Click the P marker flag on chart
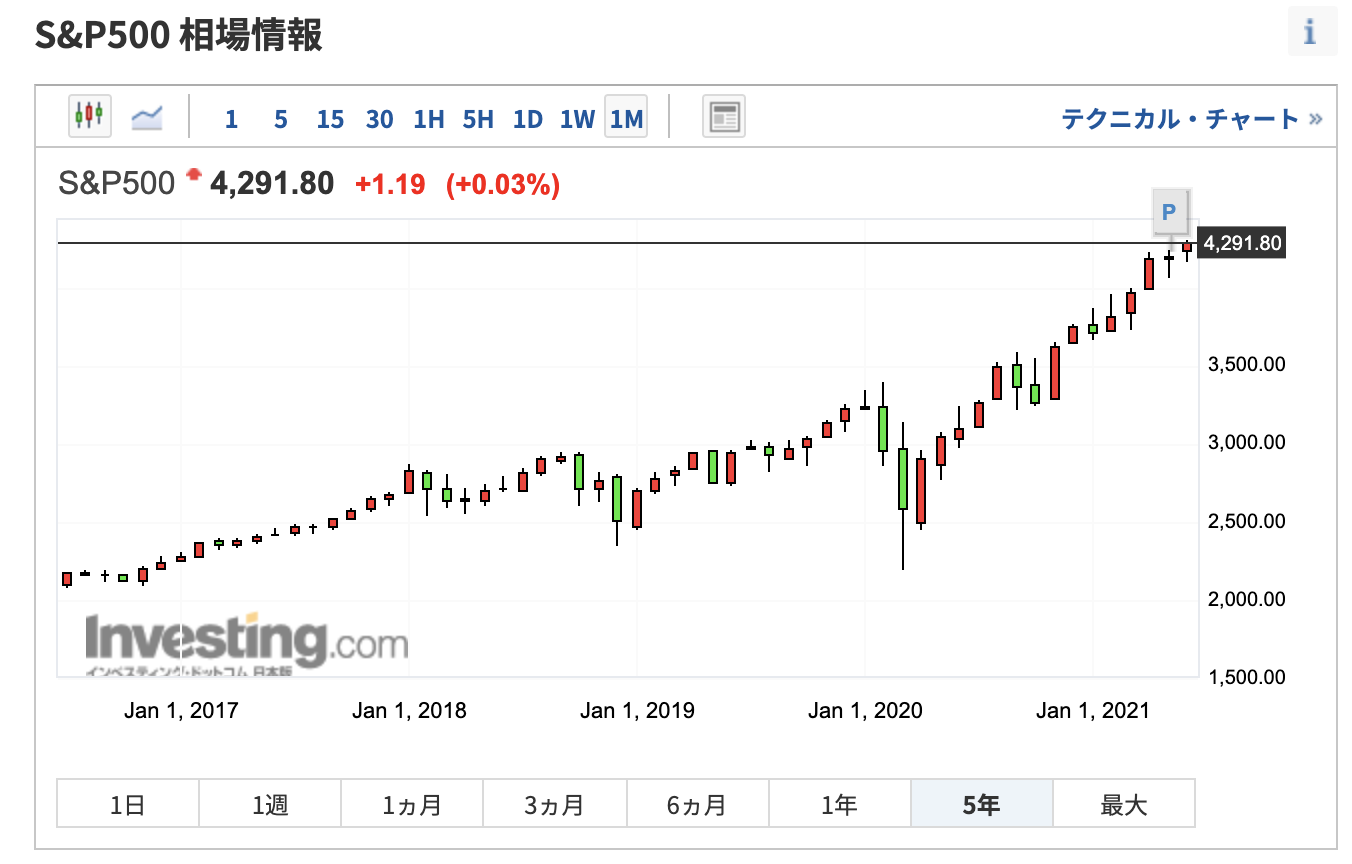This screenshot has width=1352, height=864. (1168, 211)
